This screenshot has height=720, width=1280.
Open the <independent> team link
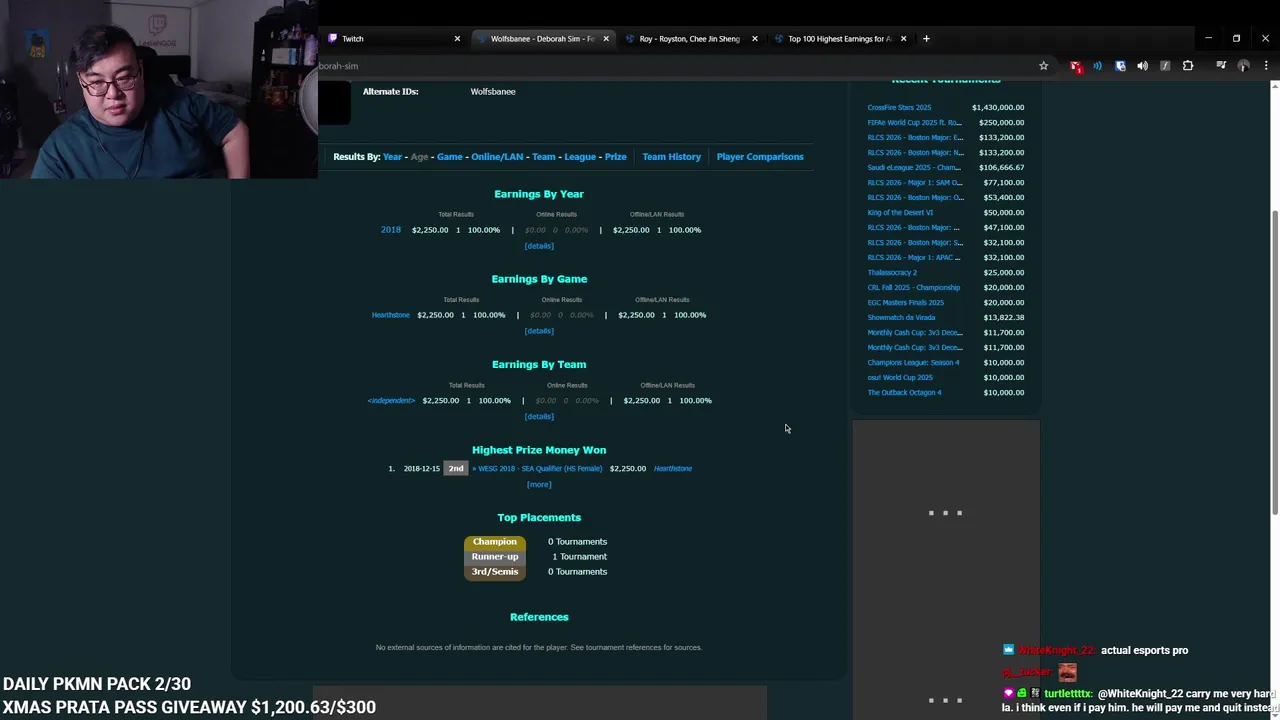tap(391, 401)
